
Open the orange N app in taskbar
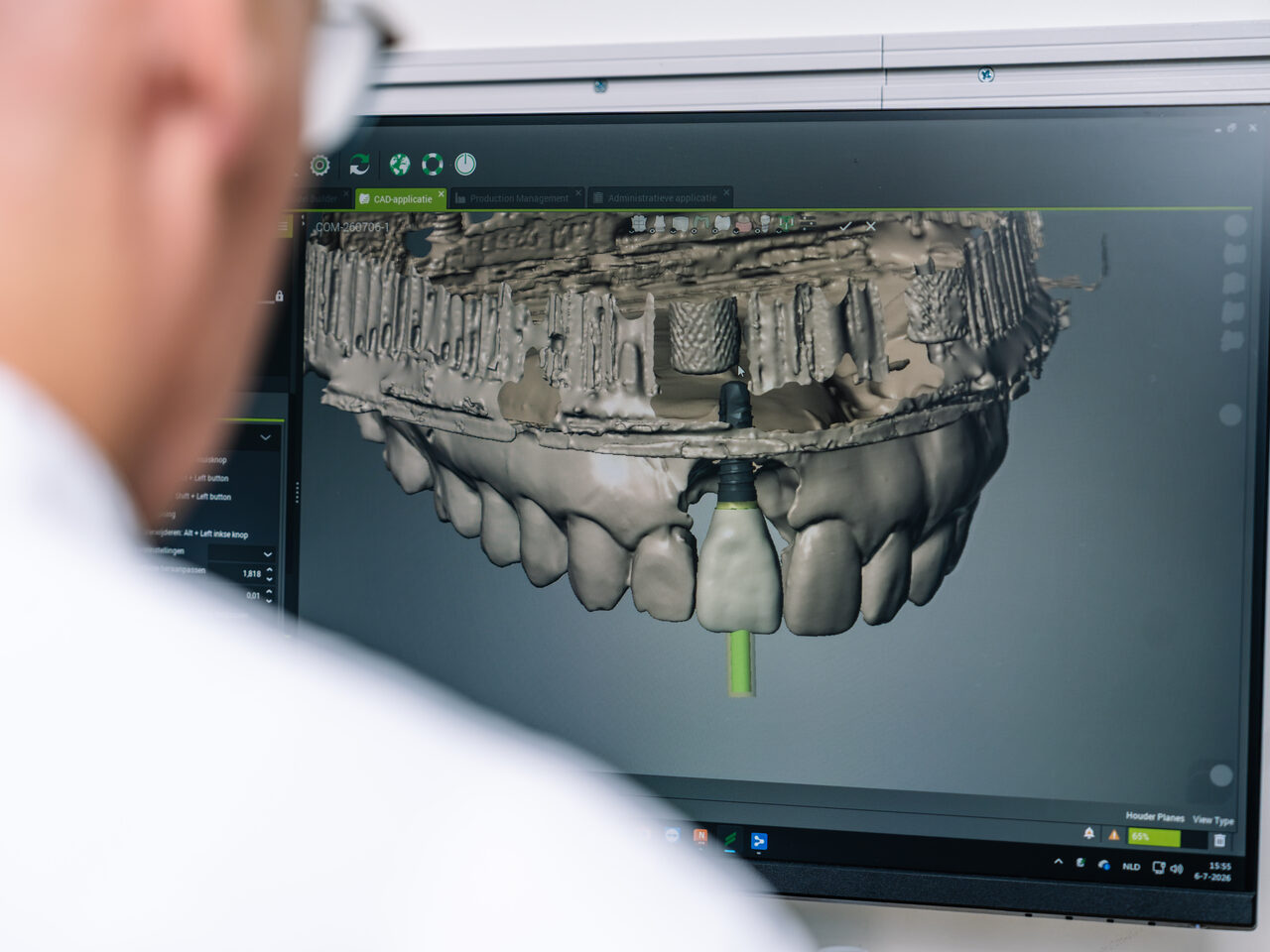[700, 837]
